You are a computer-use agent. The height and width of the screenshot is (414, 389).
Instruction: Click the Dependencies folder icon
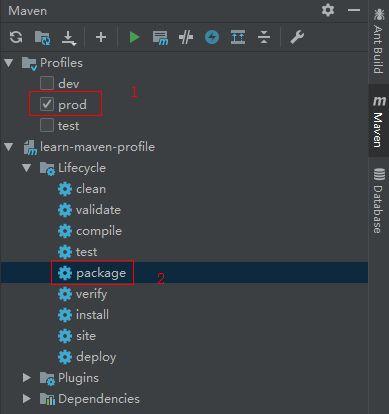pyautogui.click(x=47, y=399)
